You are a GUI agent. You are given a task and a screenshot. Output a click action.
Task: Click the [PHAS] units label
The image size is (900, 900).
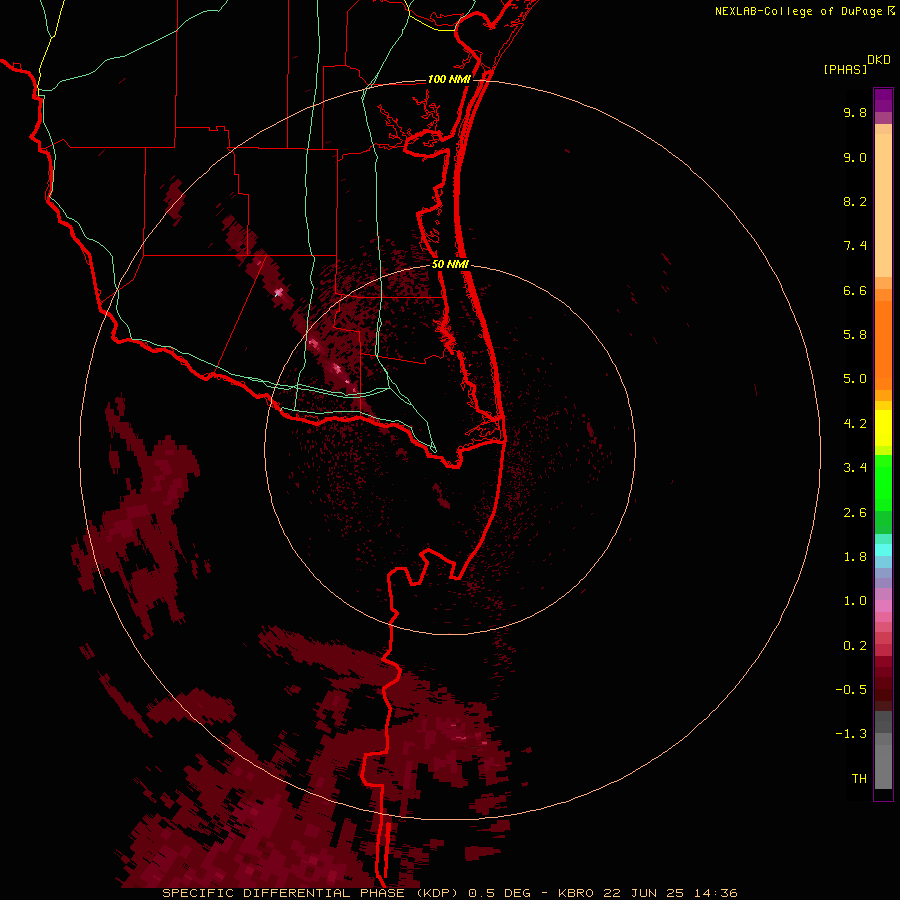pyautogui.click(x=845, y=69)
